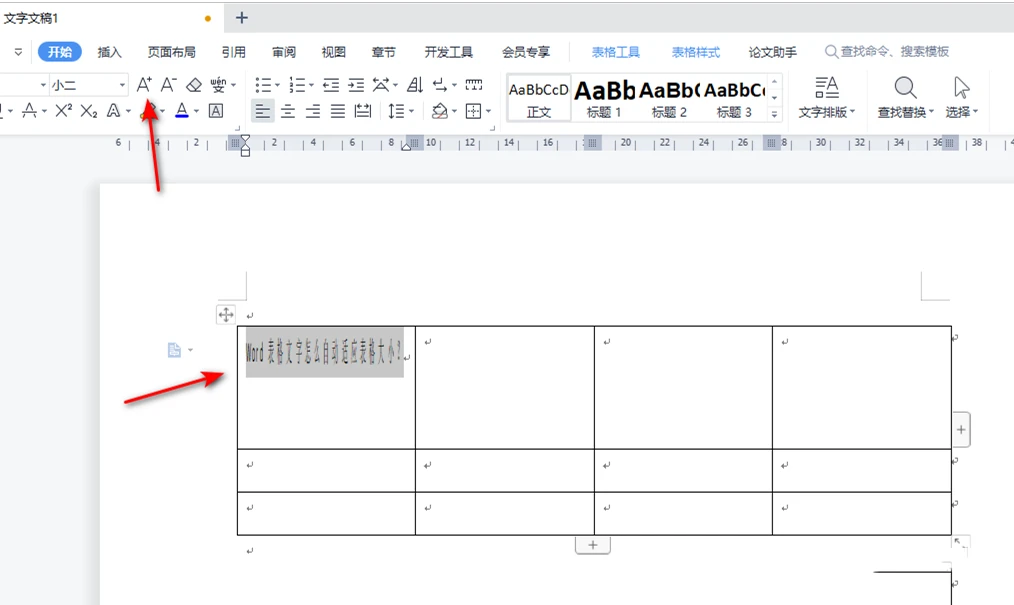Toggle show/hide paragraph marks
Image resolution: width=1014 pixels, height=605 pixels.
(440, 85)
